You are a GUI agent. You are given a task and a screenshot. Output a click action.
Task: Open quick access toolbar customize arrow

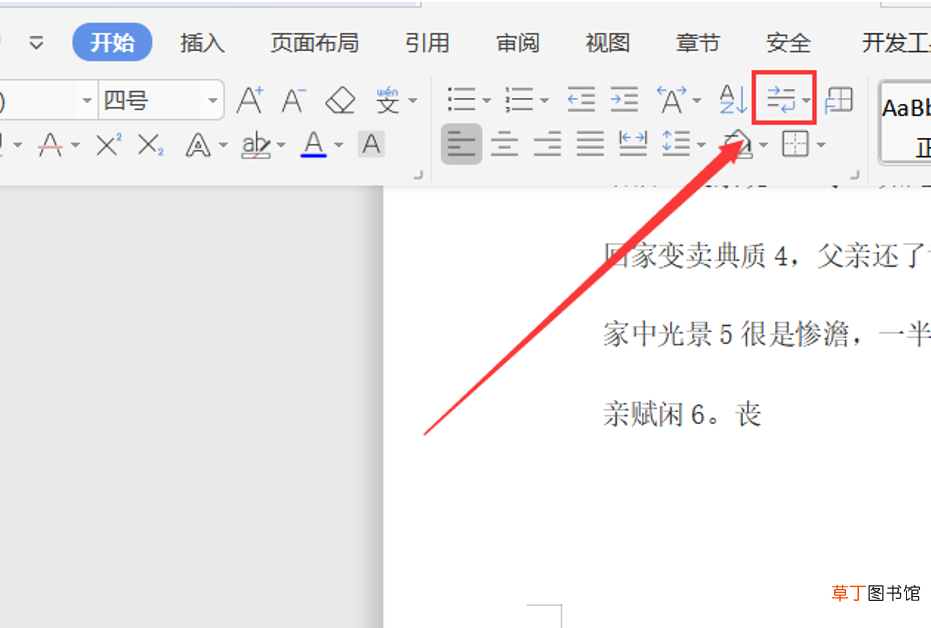point(36,43)
